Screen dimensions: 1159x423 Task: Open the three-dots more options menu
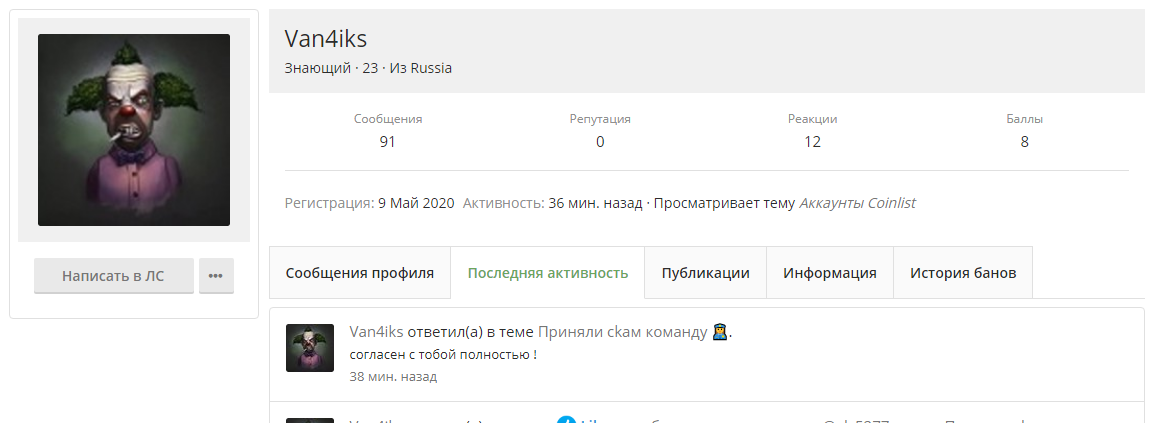(216, 276)
